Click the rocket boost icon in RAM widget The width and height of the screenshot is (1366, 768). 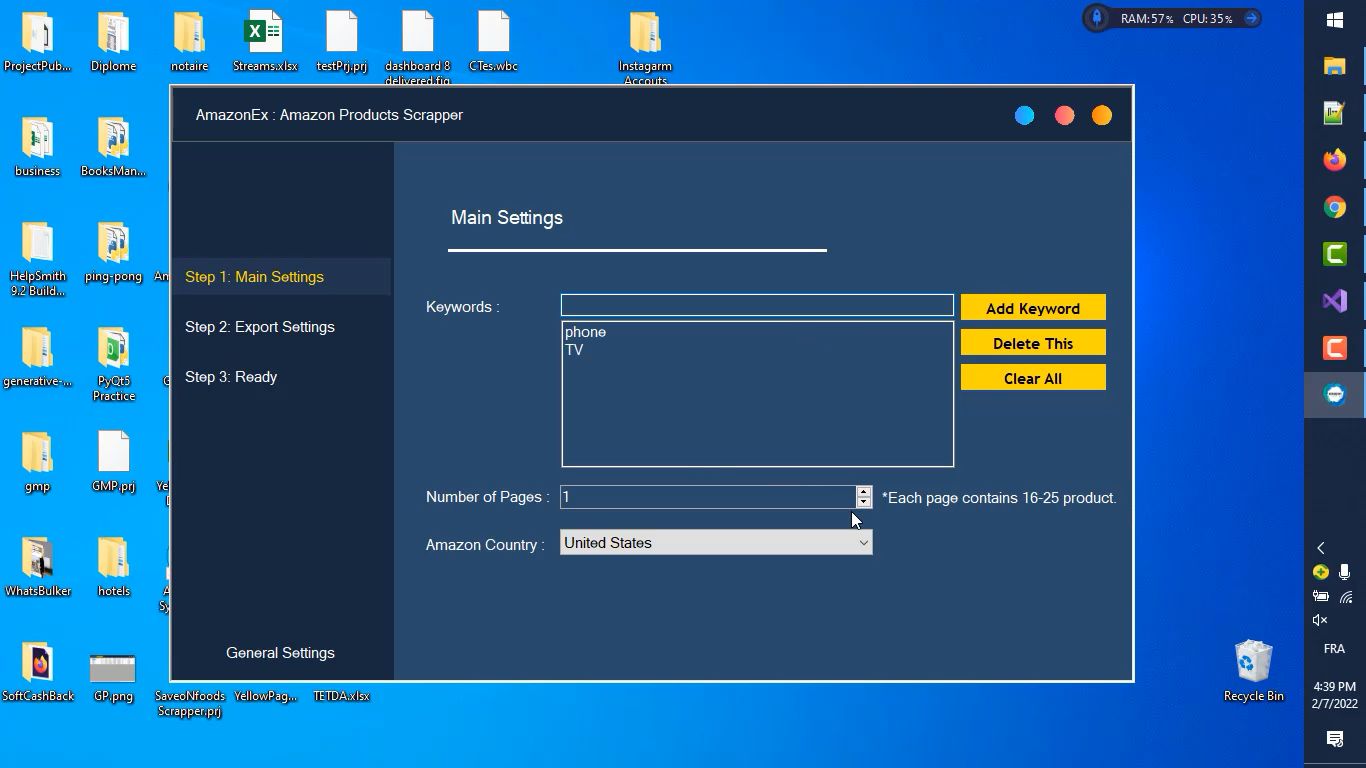point(1097,18)
